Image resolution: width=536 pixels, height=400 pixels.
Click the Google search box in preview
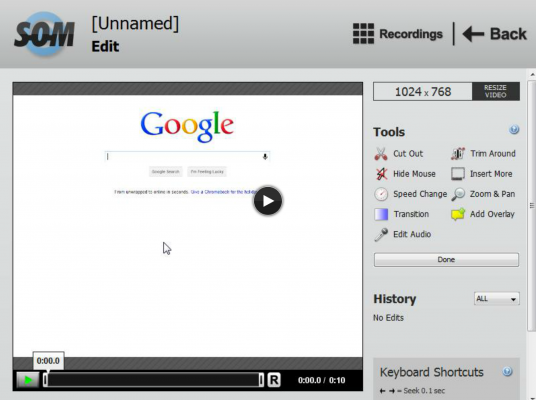click(x=187, y=157)
